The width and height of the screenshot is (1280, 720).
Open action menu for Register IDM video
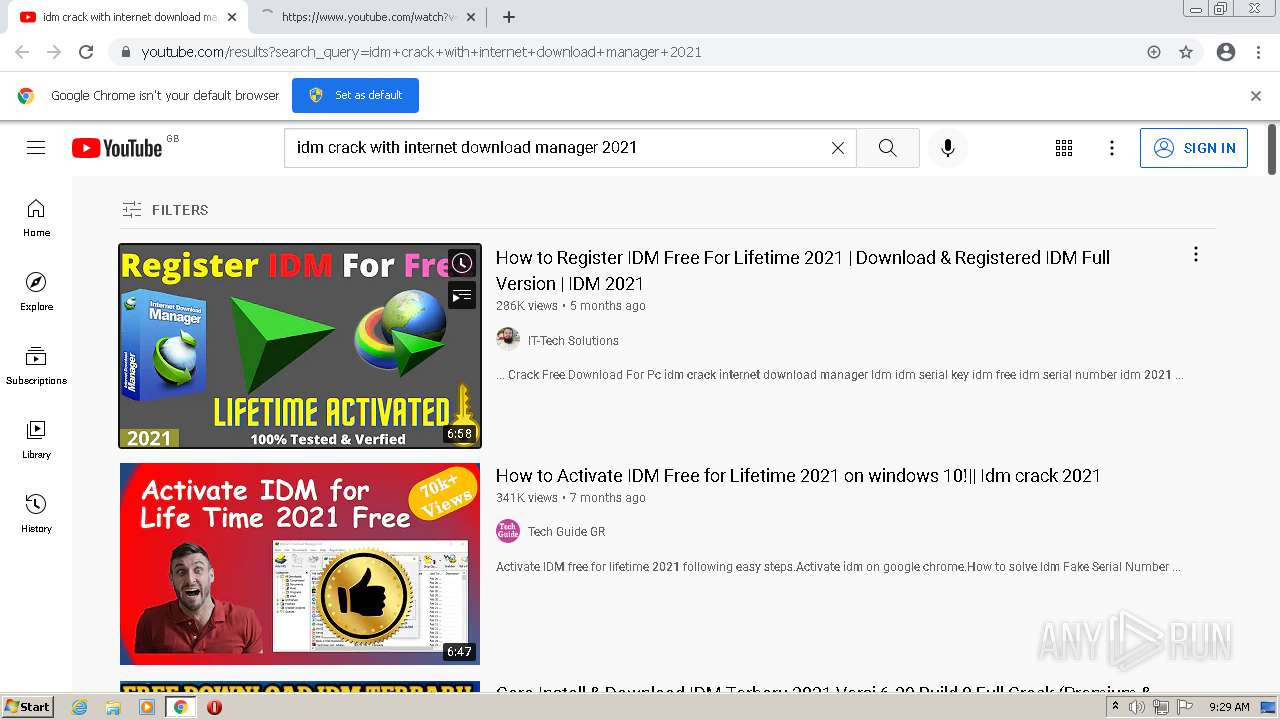tap(1195, 255)
